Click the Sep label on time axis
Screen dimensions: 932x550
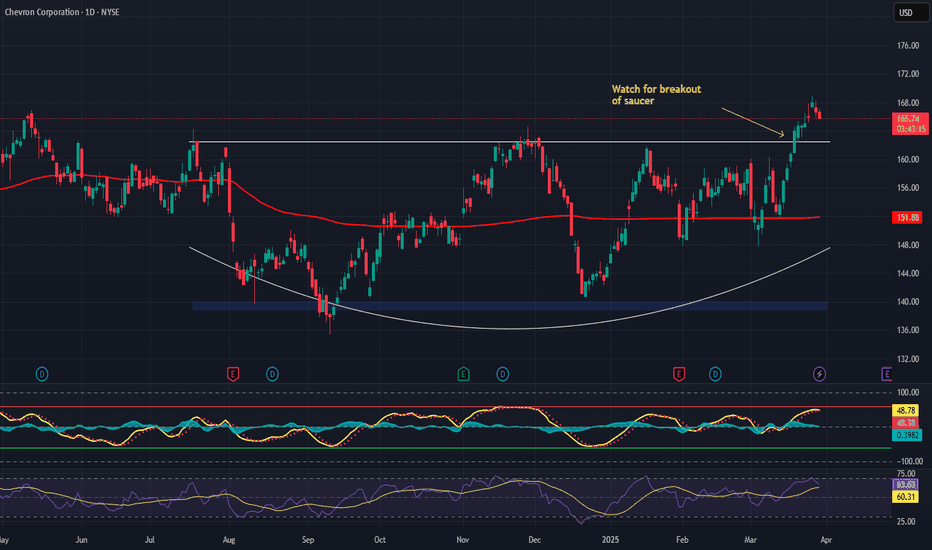[x=308, y=540]
